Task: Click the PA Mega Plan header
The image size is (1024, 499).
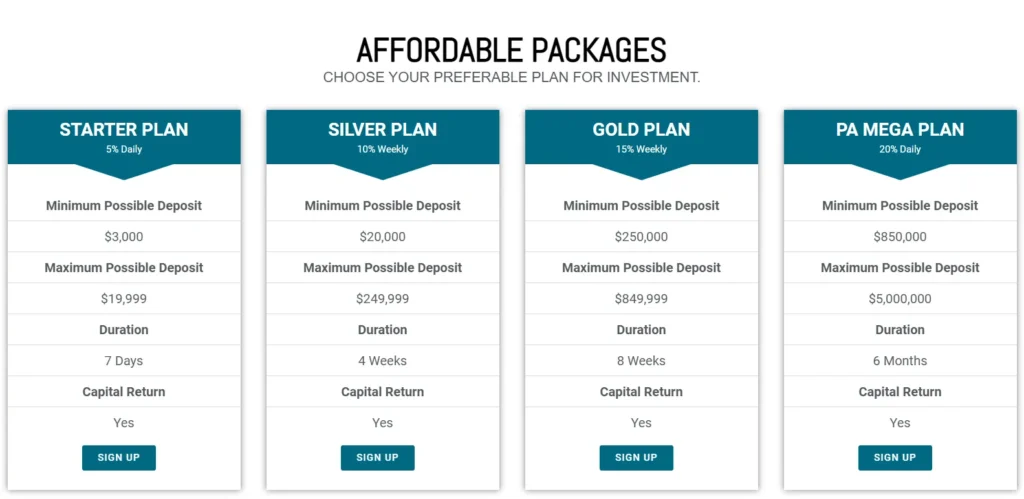Action: click(x=900, y=130)
